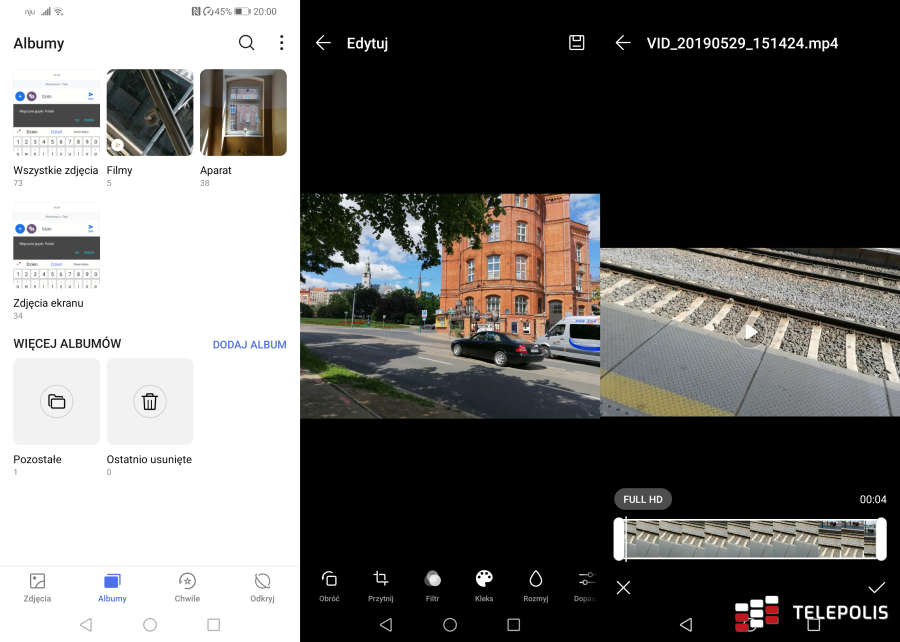Open search in Albumy gallery
Viewport: 900px width, 642px height.
(x=246, y=43)
